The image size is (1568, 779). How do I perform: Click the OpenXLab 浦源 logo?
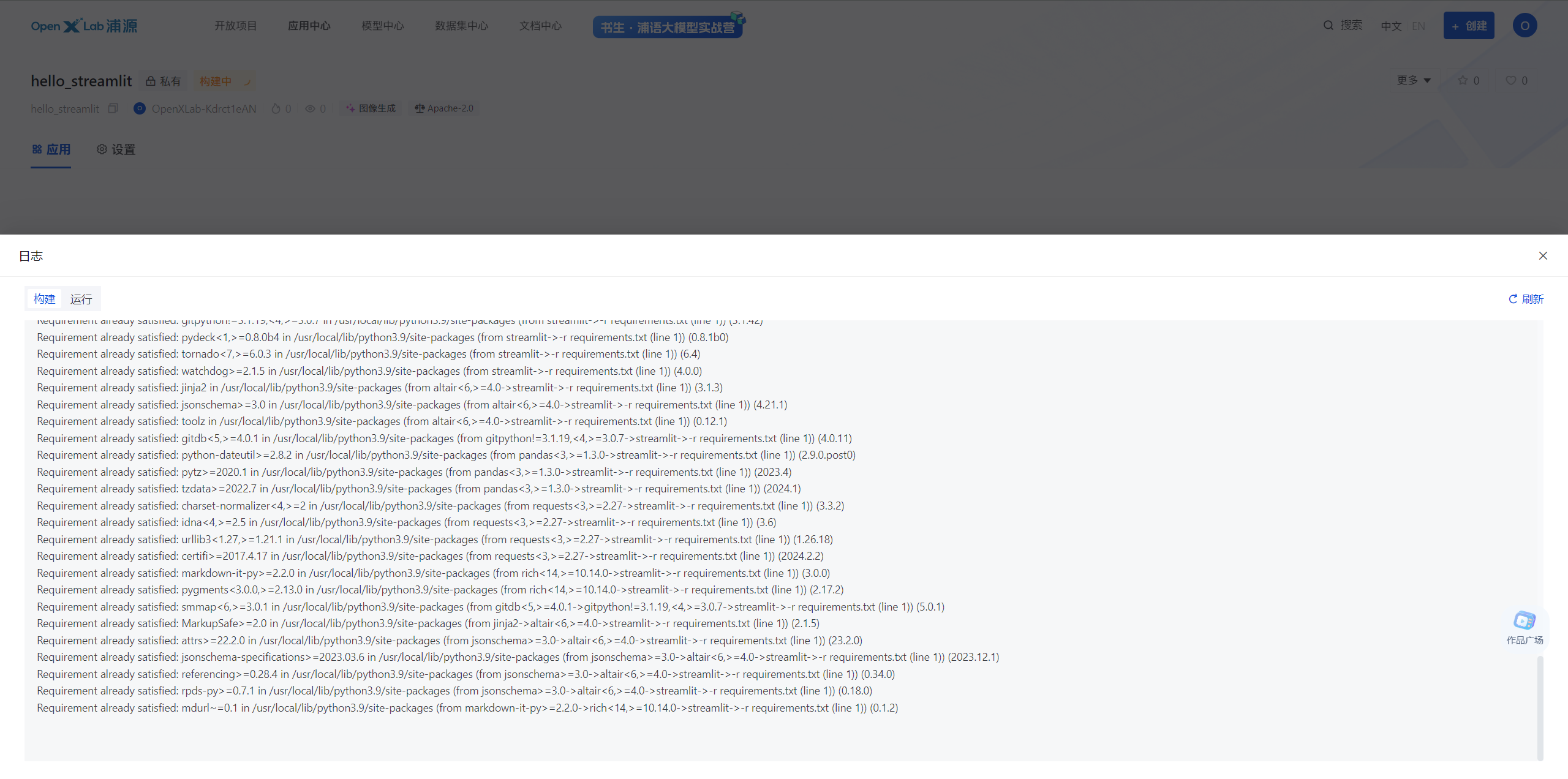84,25
